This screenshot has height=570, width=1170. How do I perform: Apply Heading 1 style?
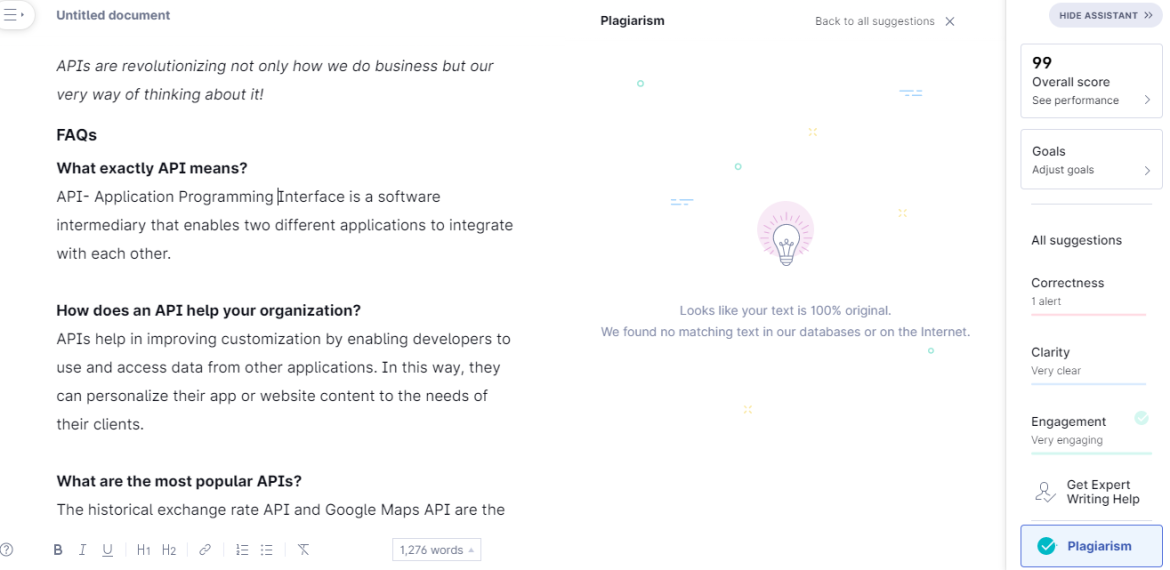[x=144, y=550]
